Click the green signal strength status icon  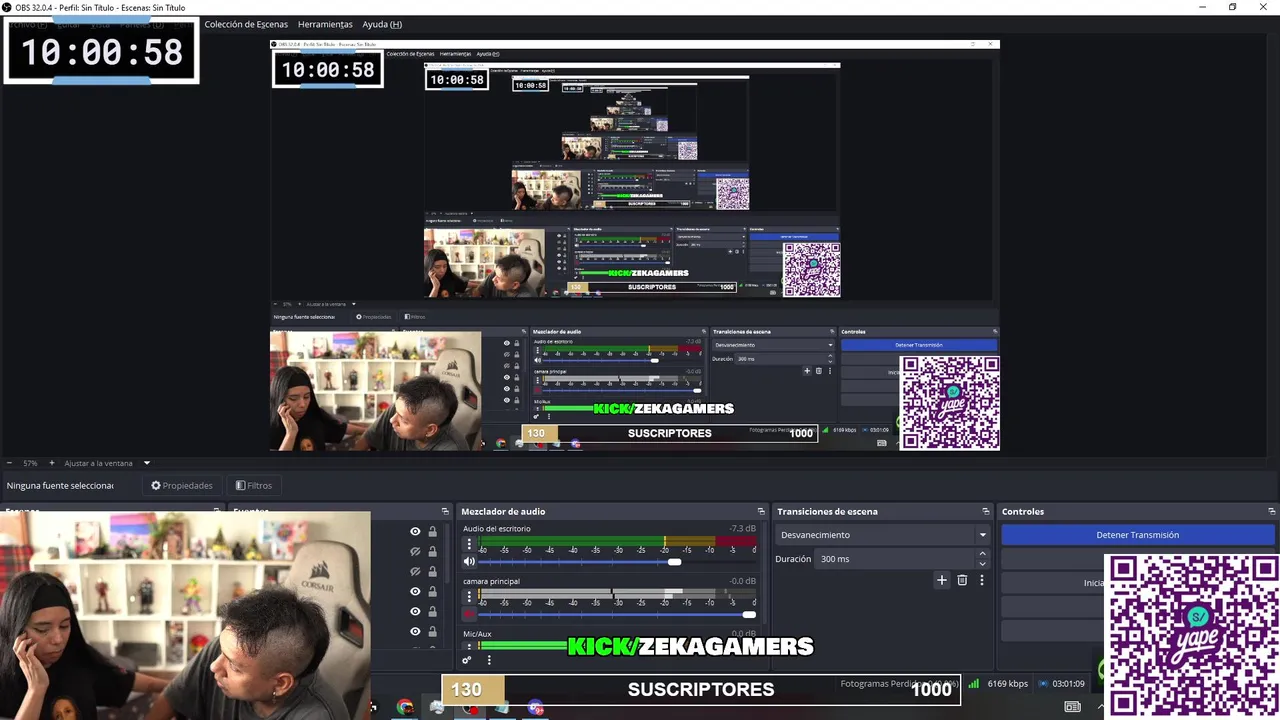(x=974, y=684)
